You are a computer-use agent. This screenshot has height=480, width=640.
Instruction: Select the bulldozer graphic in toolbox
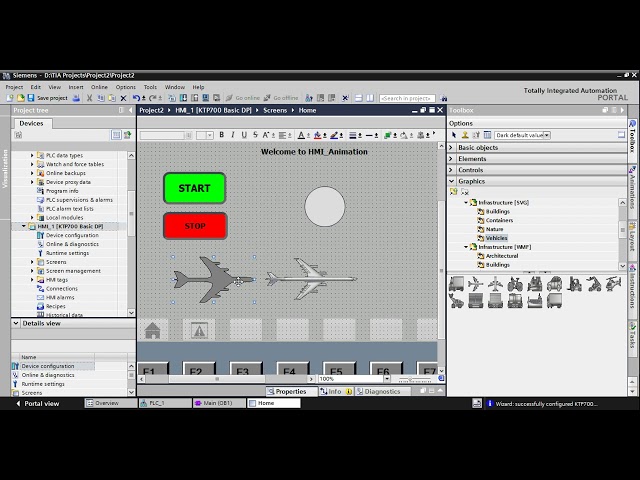[x=535, y=284]
